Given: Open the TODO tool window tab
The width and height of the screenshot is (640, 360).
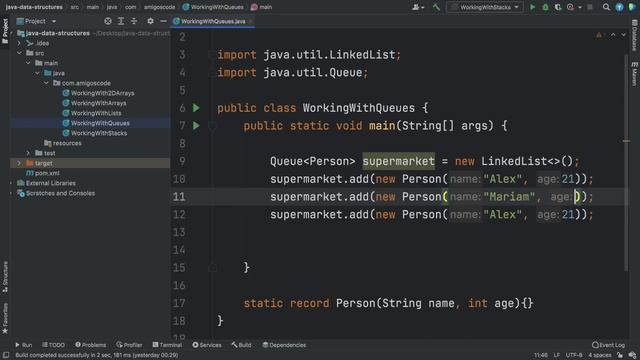Looking at the screenshot, I should [53, 345].
